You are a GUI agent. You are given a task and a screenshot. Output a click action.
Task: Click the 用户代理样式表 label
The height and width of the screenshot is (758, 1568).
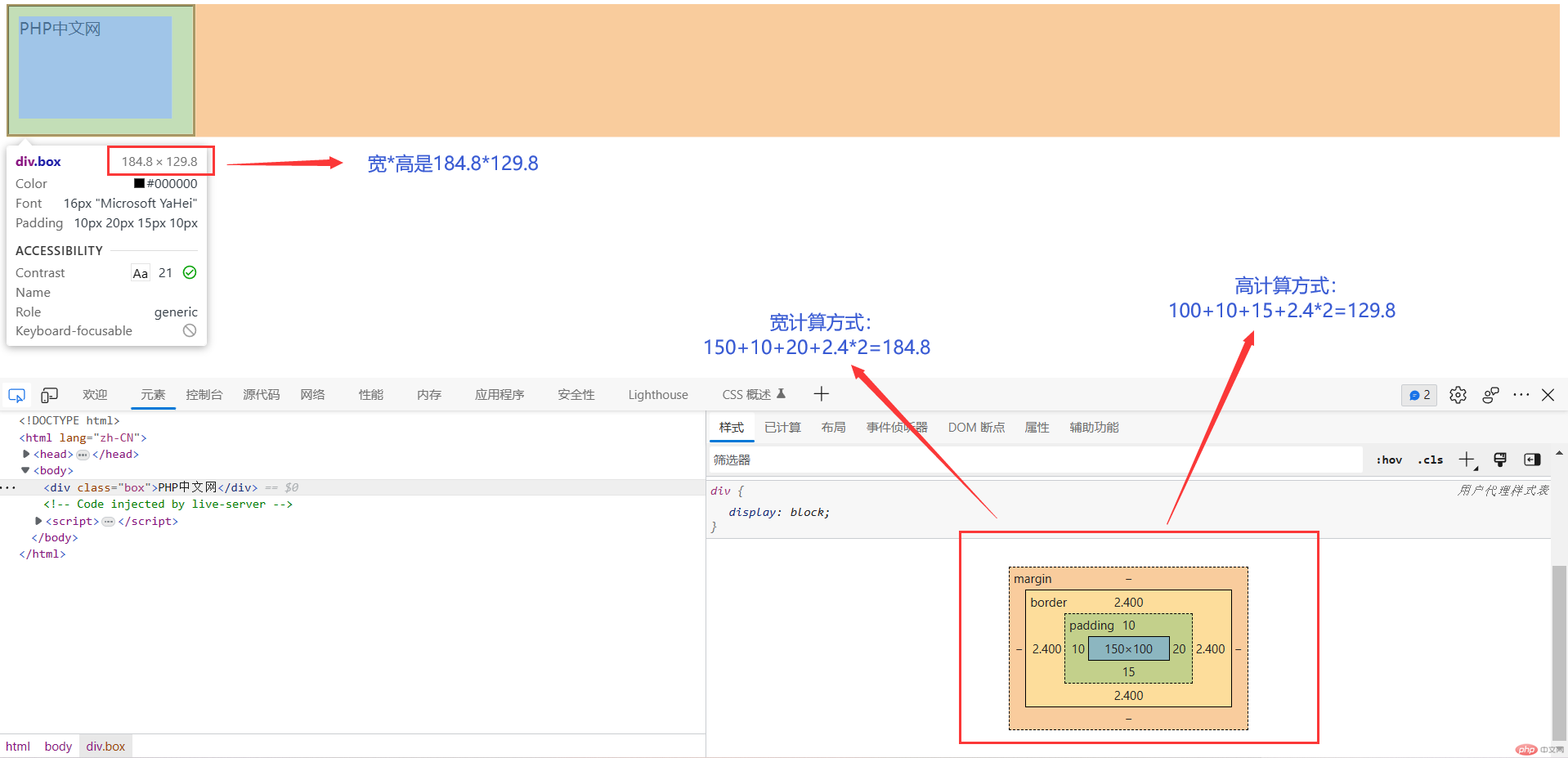point(1503,491)
